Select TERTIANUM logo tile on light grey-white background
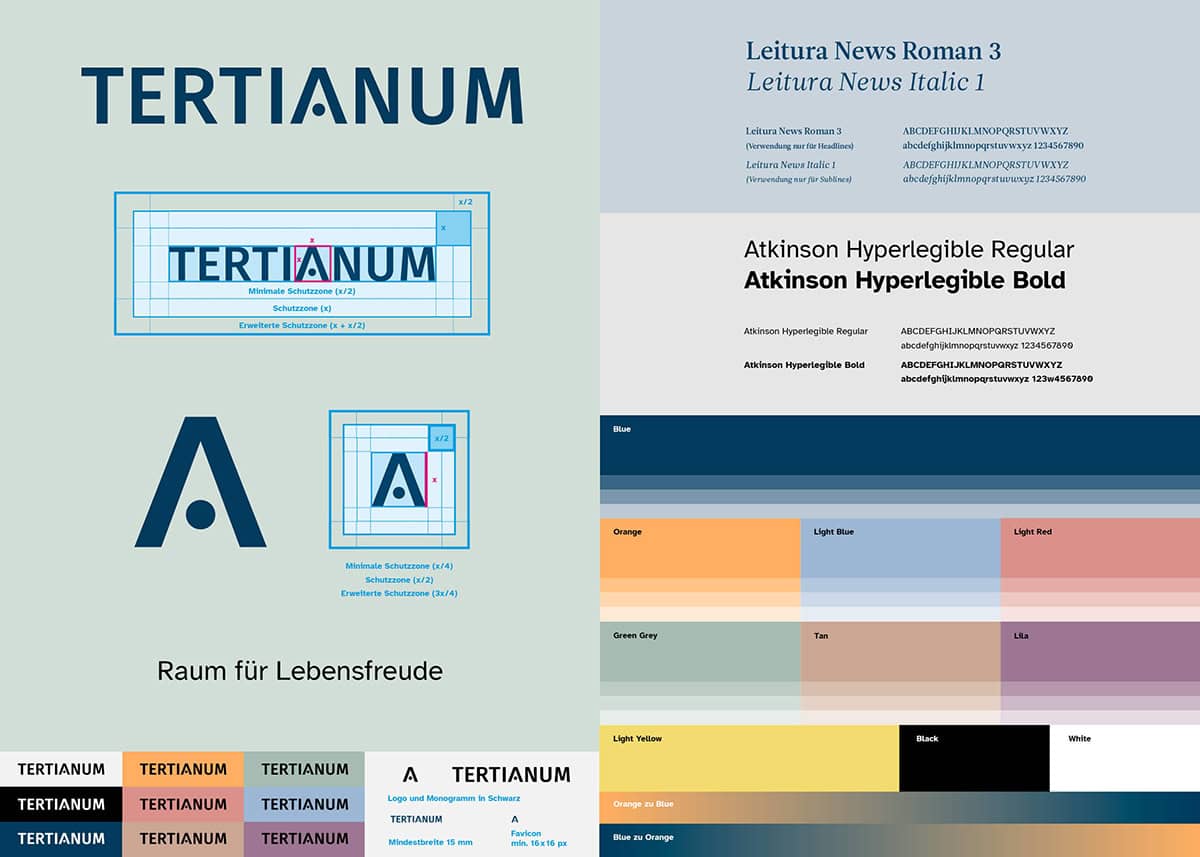1200x857 pixels. click(x=61, y=769)
